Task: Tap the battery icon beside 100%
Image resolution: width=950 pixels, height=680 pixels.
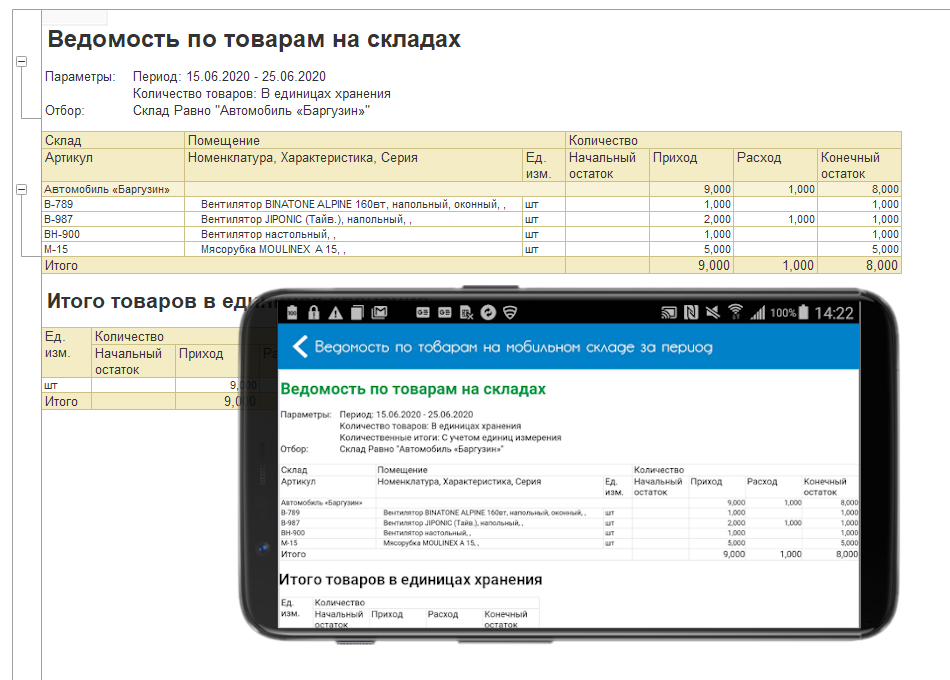Action: (803, 312)
